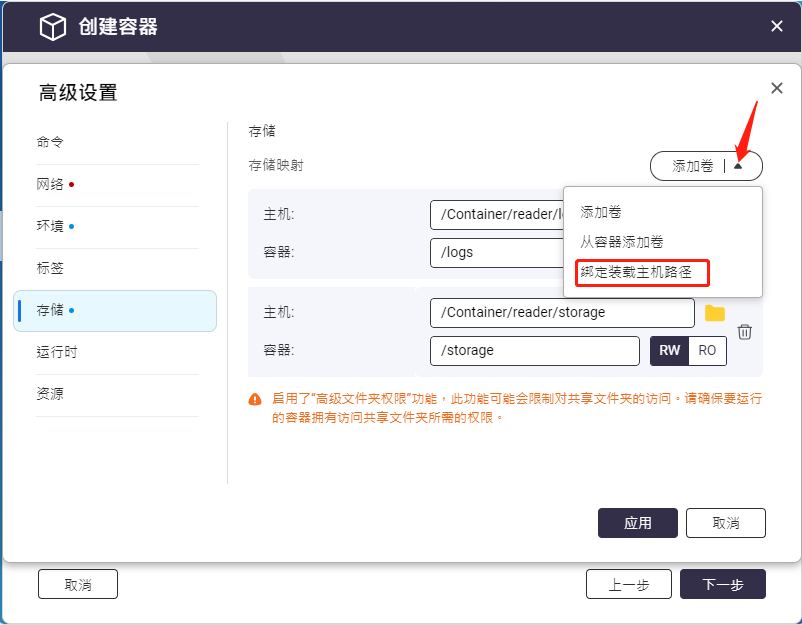This screenshot has width=802, height=625.
Task: Select the 存储 settings section
Action: pos(115,310)
